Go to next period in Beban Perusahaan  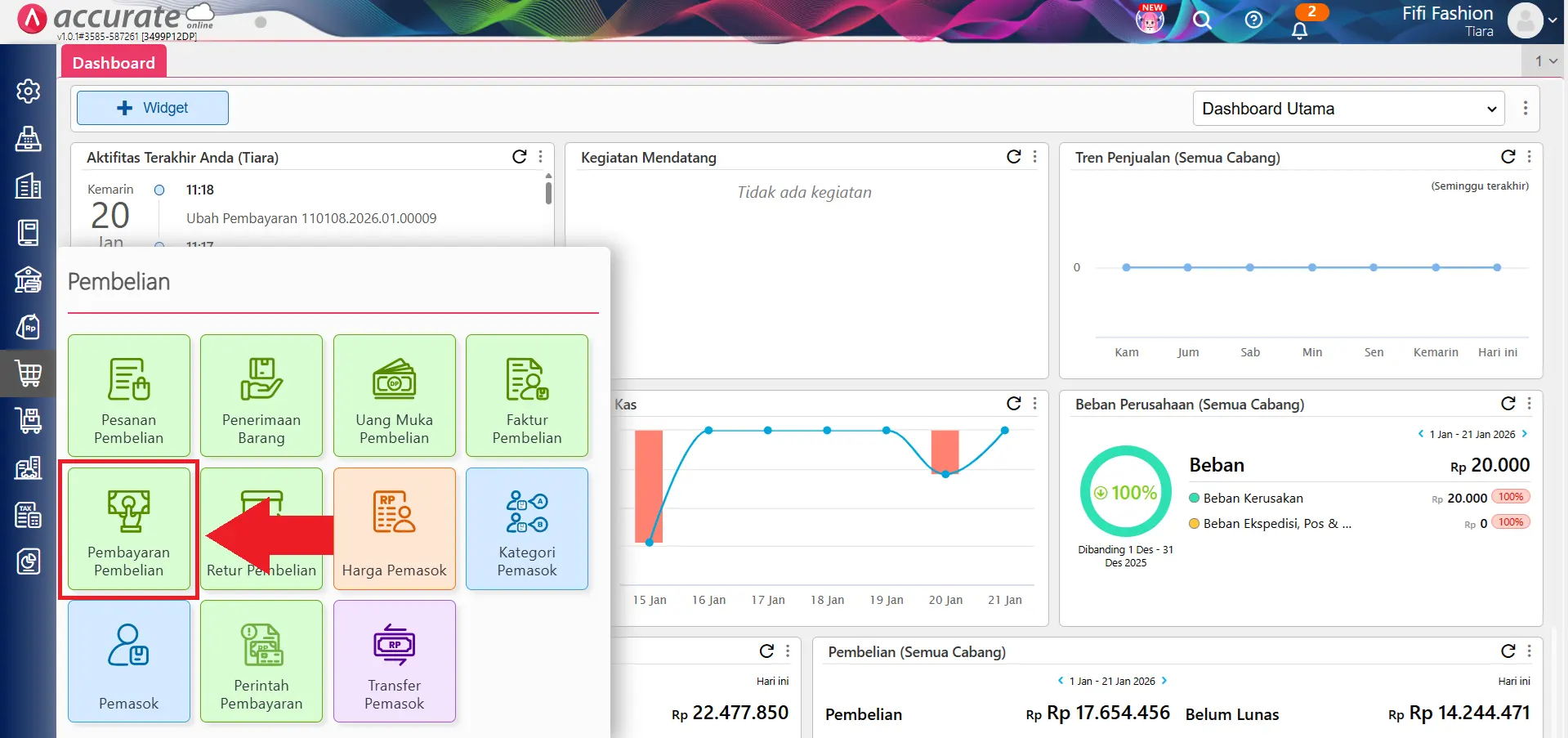click(x=1525, y=434)
